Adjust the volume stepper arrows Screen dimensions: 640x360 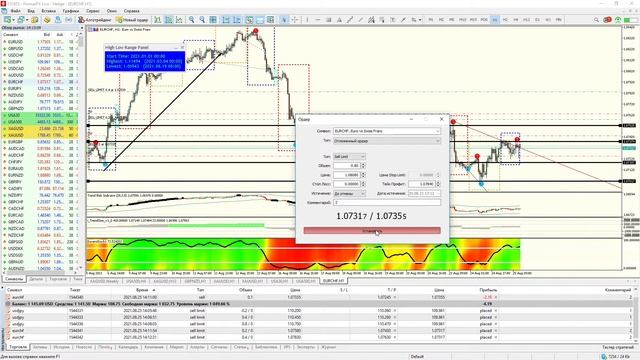pos(363,166)
